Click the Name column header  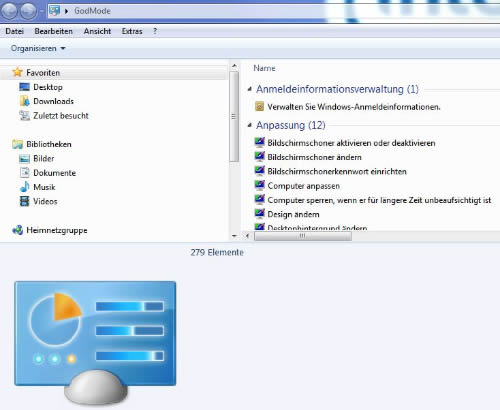(264, 68)
